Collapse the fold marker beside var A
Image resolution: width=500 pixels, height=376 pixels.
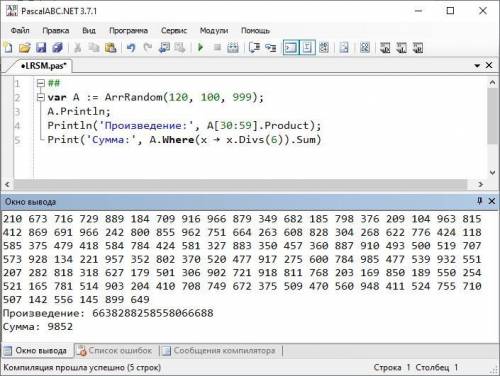41,97
